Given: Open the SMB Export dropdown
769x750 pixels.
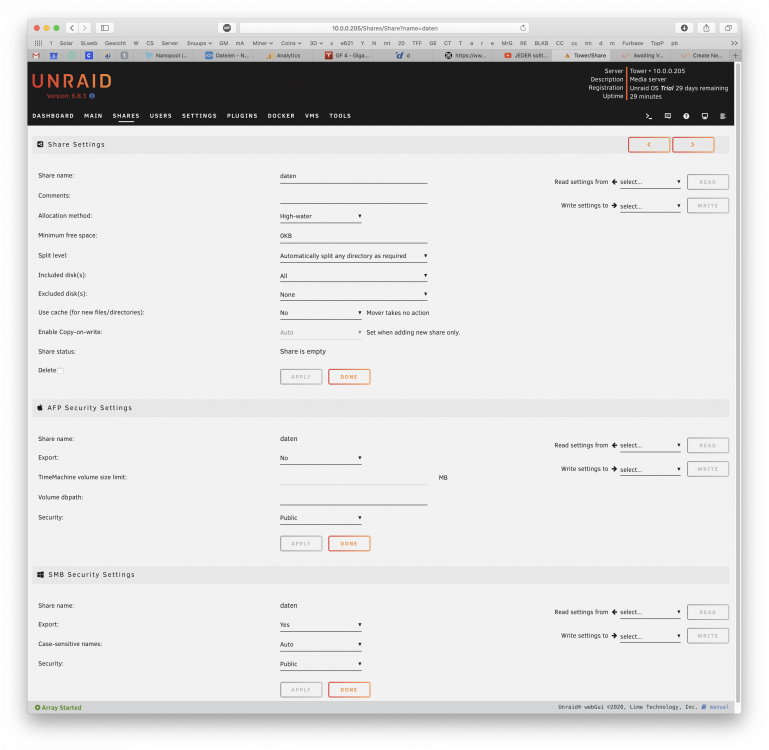Looking at the screenshot, I should point(321,625).
